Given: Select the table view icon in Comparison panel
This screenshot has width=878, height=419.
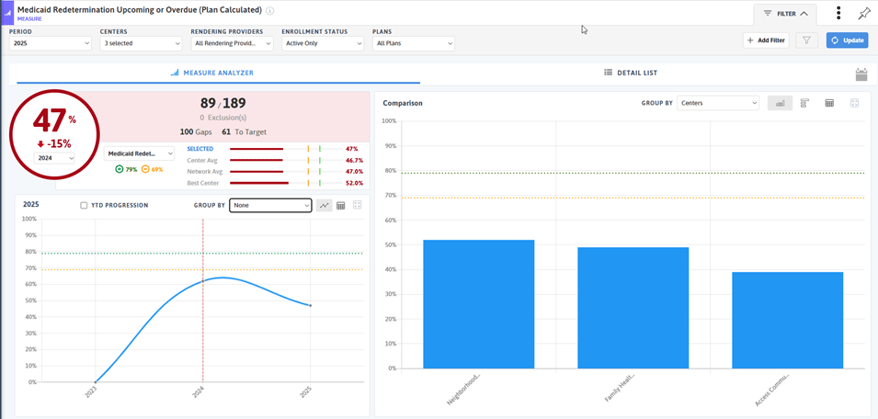Looking at the screenshot, I should pyautogui.click(x=829, y=103).
